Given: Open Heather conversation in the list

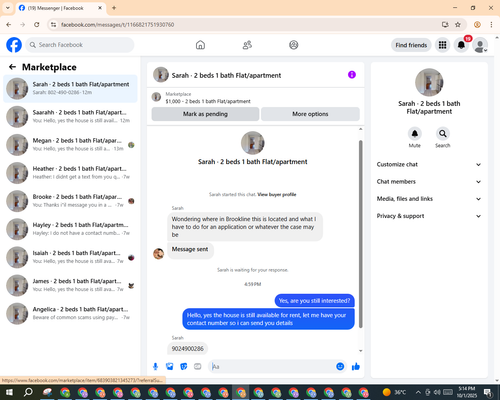Looking at the screenshot, I should coord(70,173).
